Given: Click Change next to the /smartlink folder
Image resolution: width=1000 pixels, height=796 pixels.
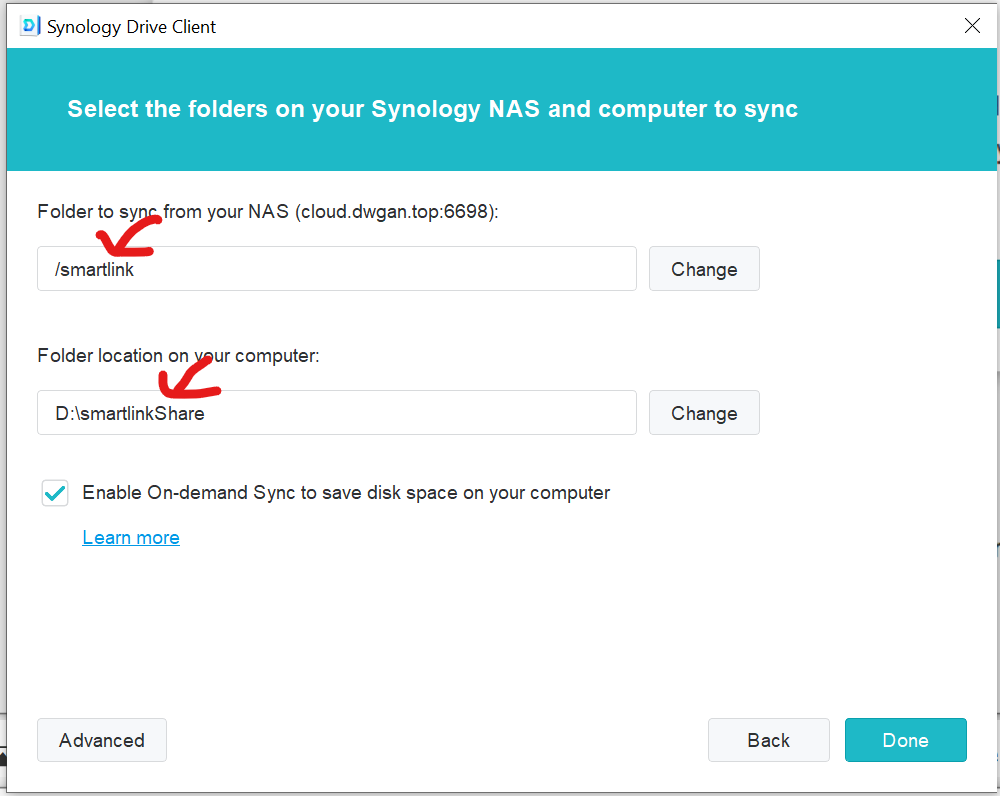Looking at the screenshot, I should coord(704,269).
